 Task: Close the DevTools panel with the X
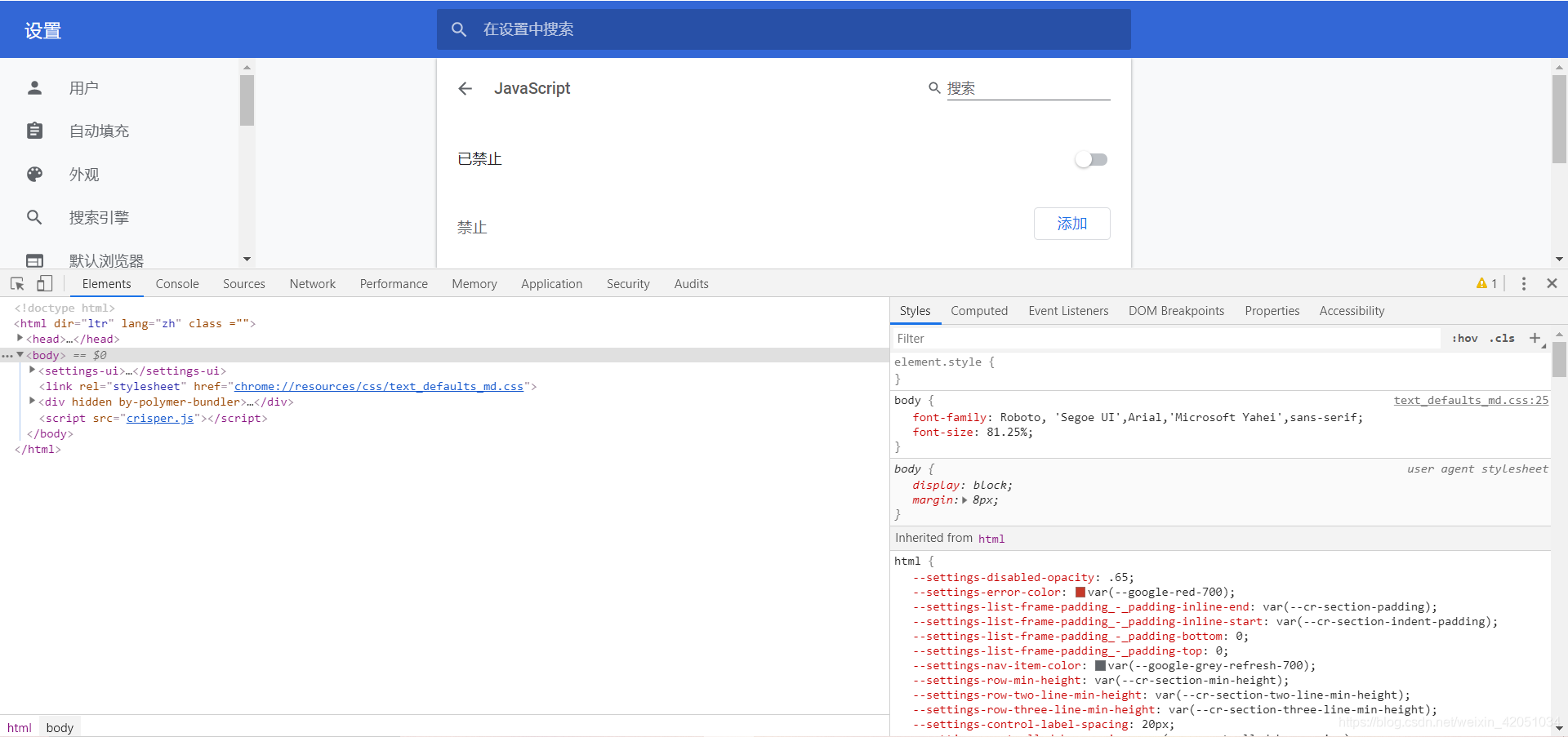click(x=1552, y=283)
